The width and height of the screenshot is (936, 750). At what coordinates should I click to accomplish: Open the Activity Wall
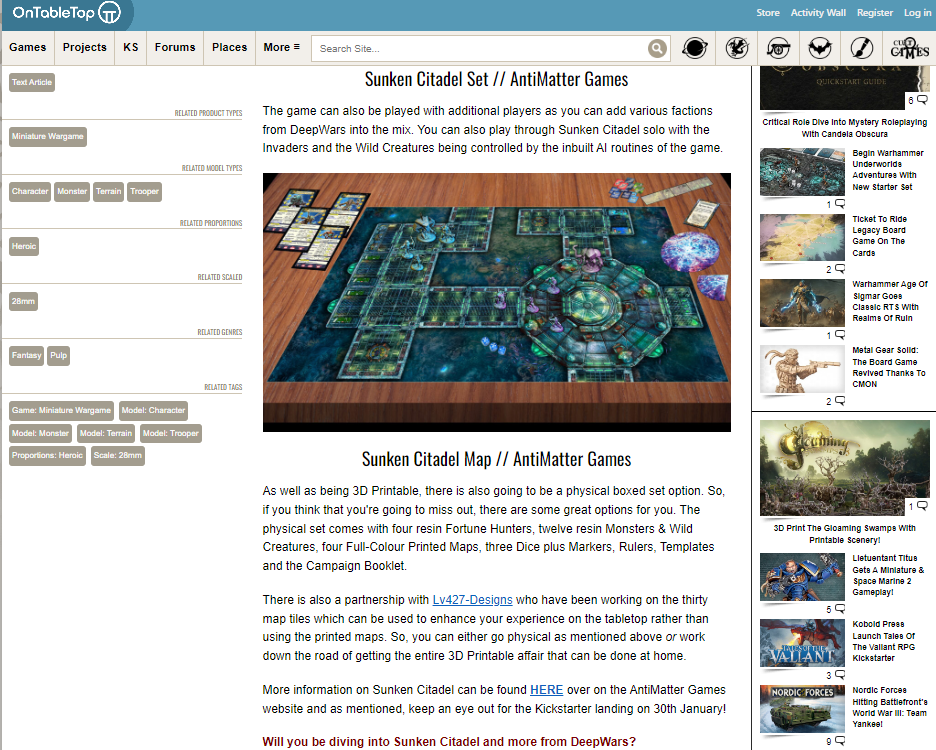818,13
